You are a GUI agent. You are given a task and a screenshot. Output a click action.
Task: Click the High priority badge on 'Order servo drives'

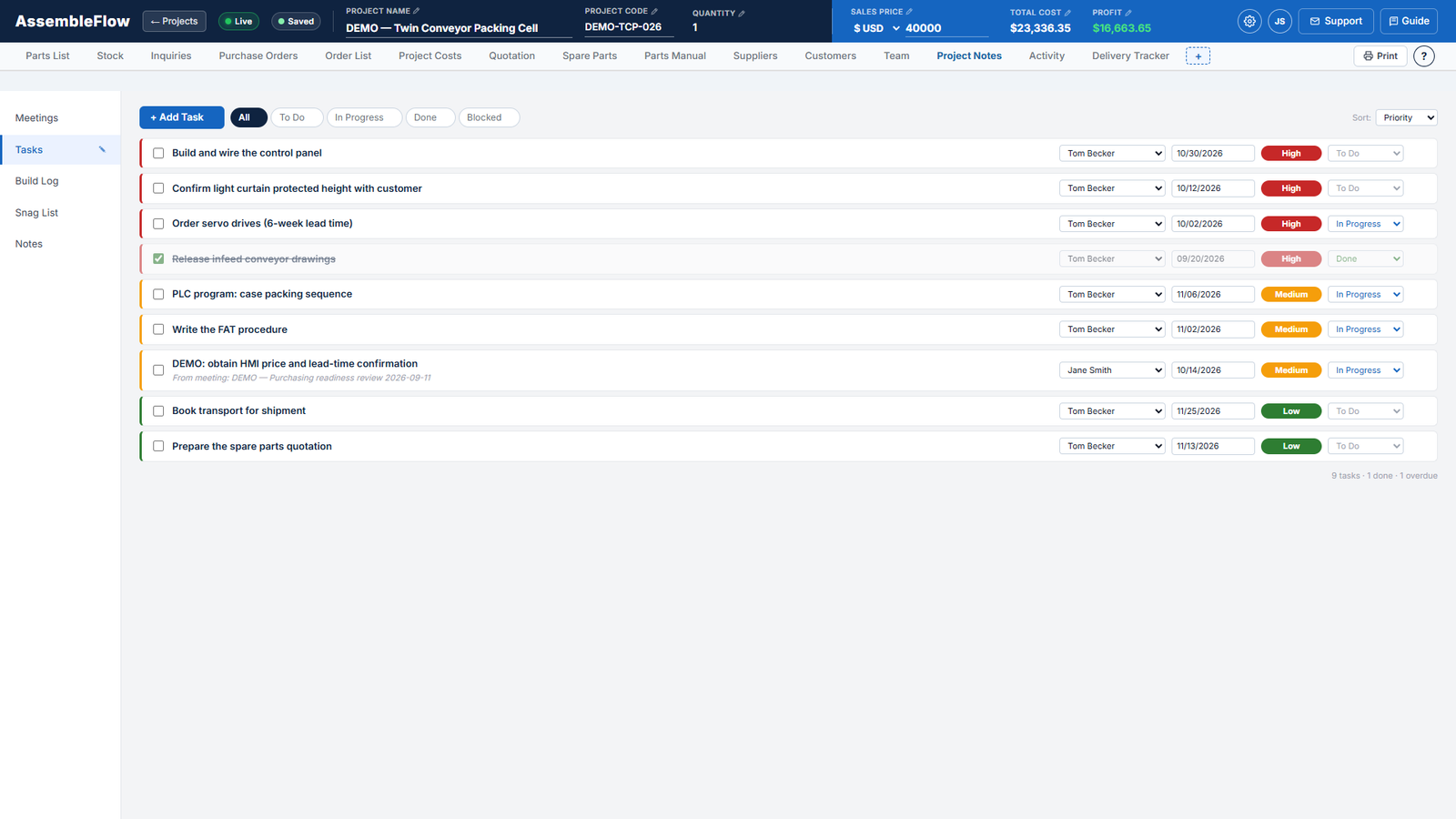point(1290,224)
